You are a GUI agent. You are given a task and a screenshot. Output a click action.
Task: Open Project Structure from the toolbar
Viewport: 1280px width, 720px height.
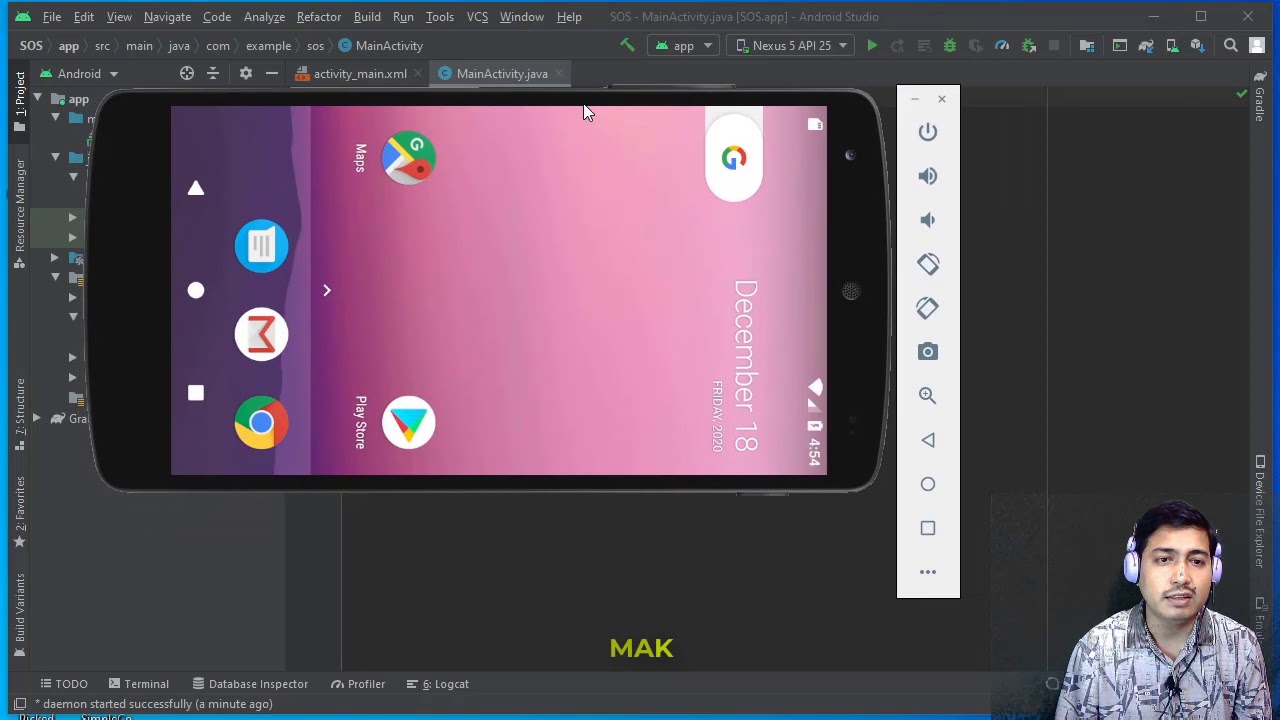point(1087,45)
